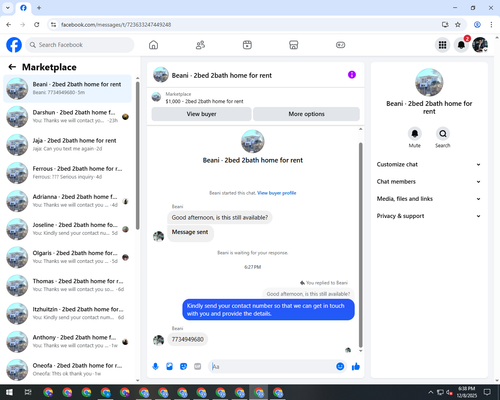This screenshot has height=400, width=500.
Task: Expand the Customize chat section
Action: coord(429,164)
